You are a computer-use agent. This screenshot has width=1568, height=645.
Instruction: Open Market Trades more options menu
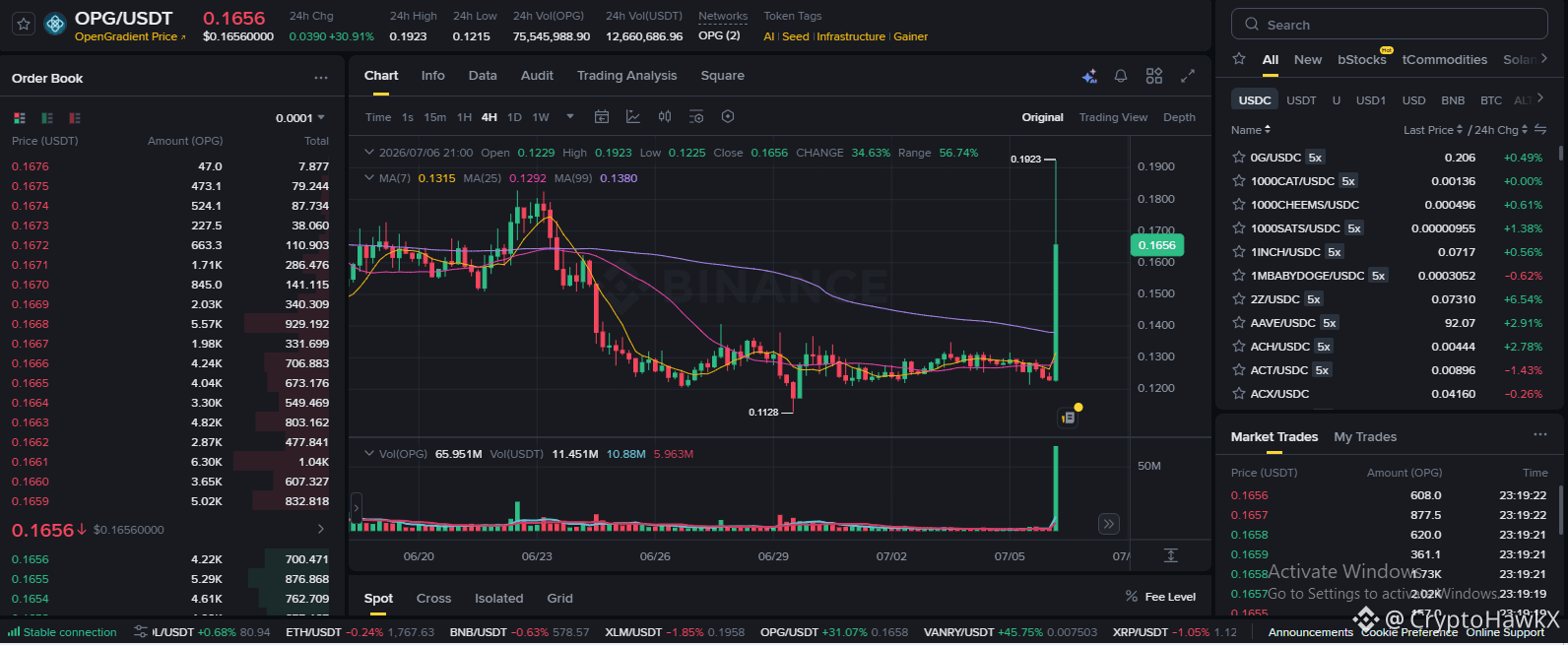[1540, 435]
